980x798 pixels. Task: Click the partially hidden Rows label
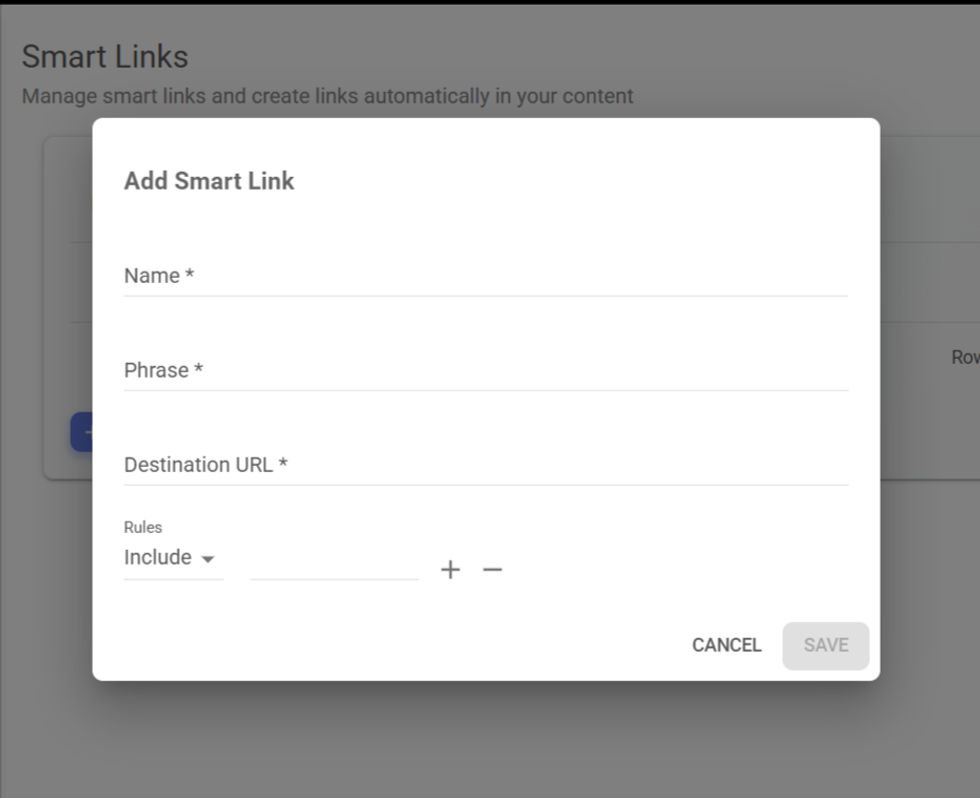tap(964, 357)
